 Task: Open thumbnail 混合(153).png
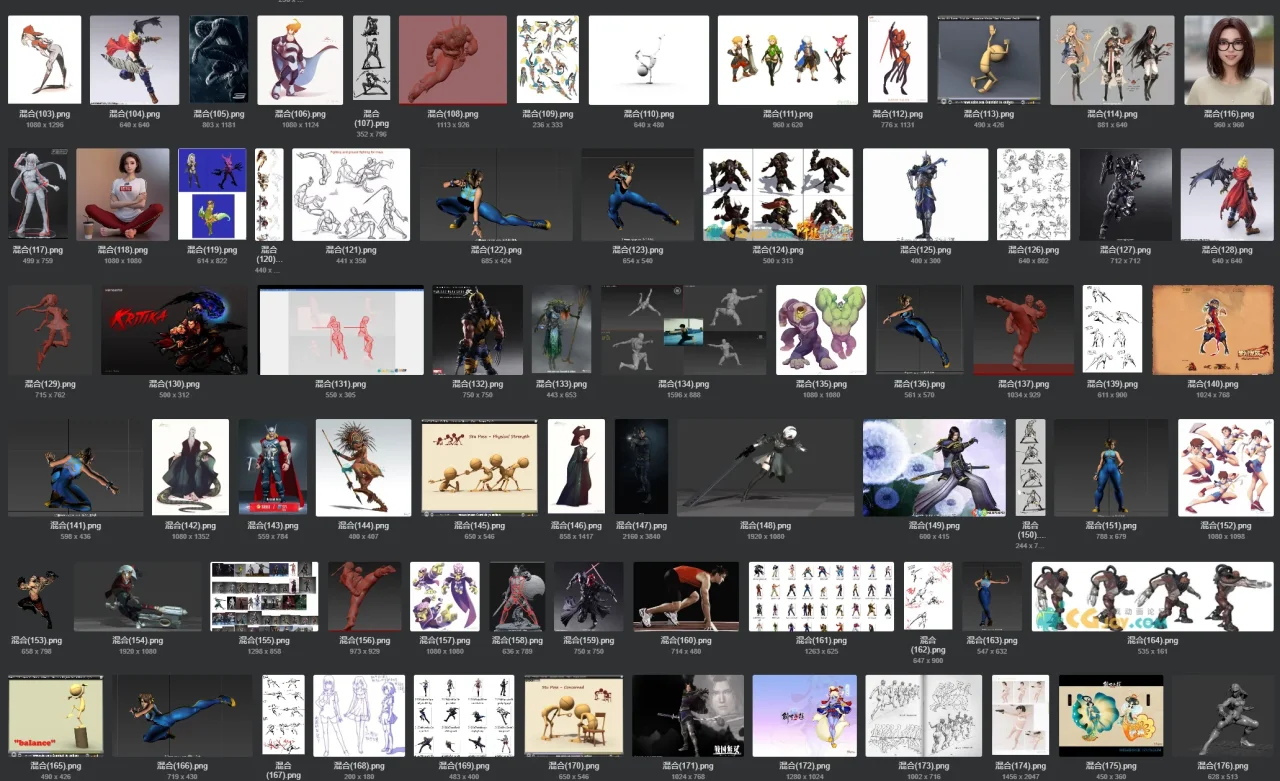coord(37,596)
